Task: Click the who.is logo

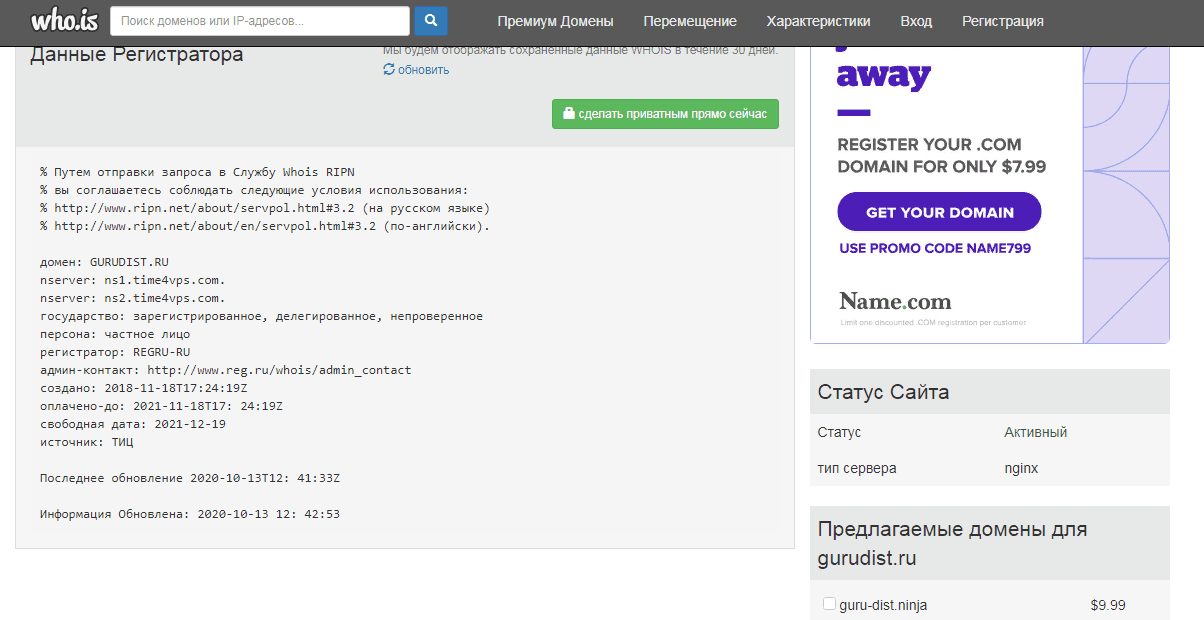Action: (x=62, y=20)
